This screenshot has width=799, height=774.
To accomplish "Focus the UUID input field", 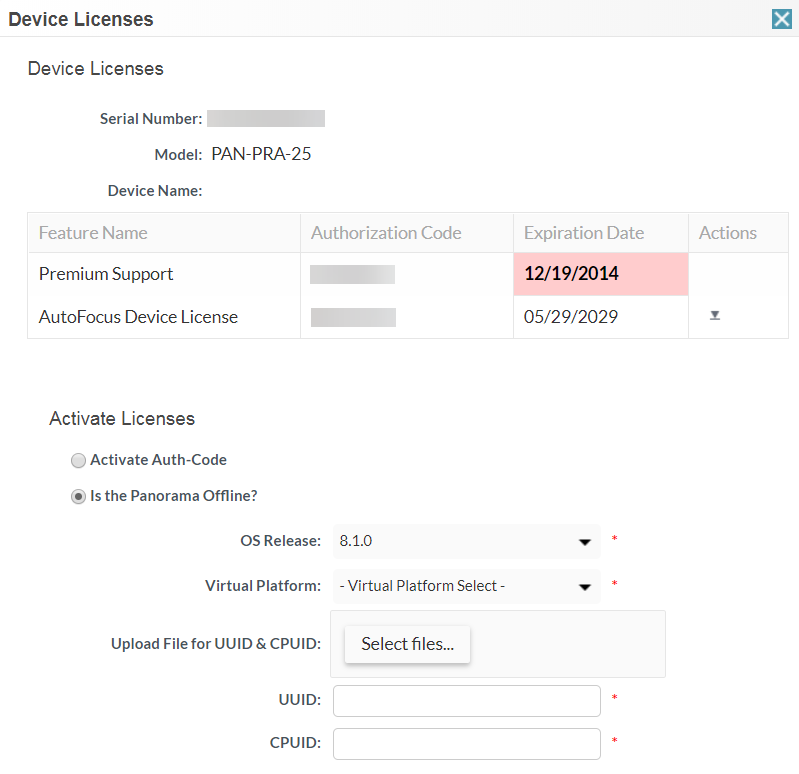I will pos(466,701).
